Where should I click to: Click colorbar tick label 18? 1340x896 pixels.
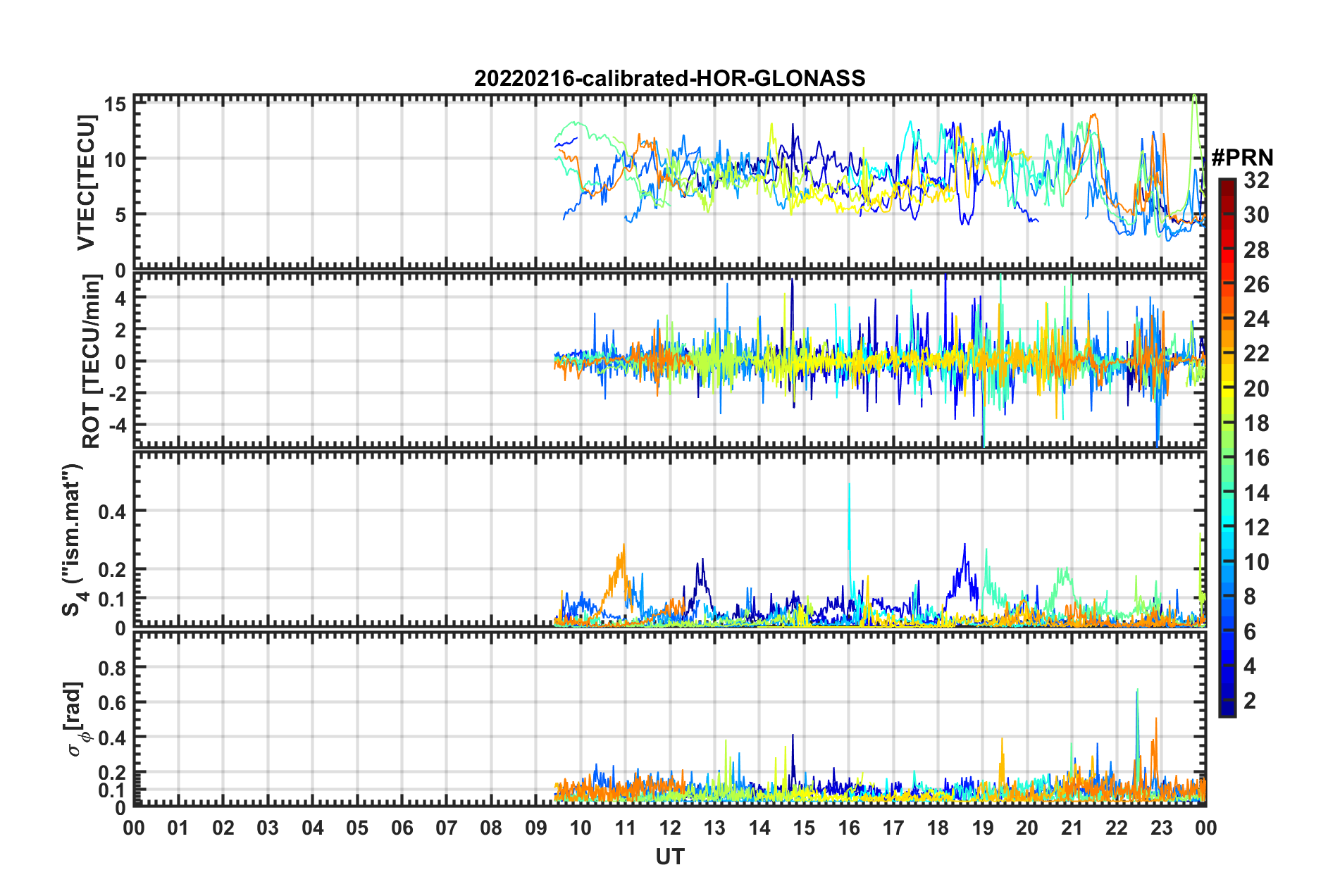tap(1256, 423)
